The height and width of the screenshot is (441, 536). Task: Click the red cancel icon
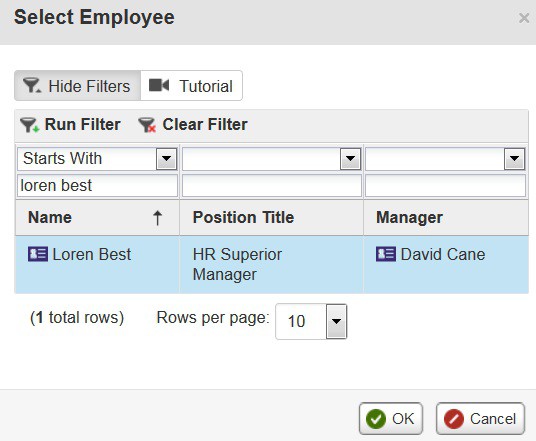tap(454, 419)
